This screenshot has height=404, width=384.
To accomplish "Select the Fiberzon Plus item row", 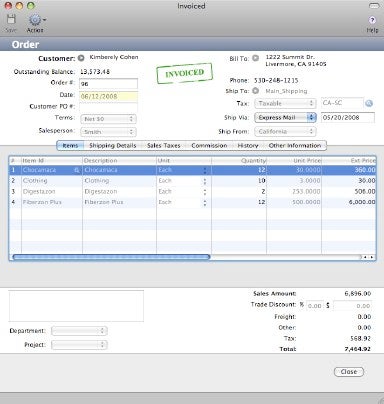I will (x=192, y=202).
